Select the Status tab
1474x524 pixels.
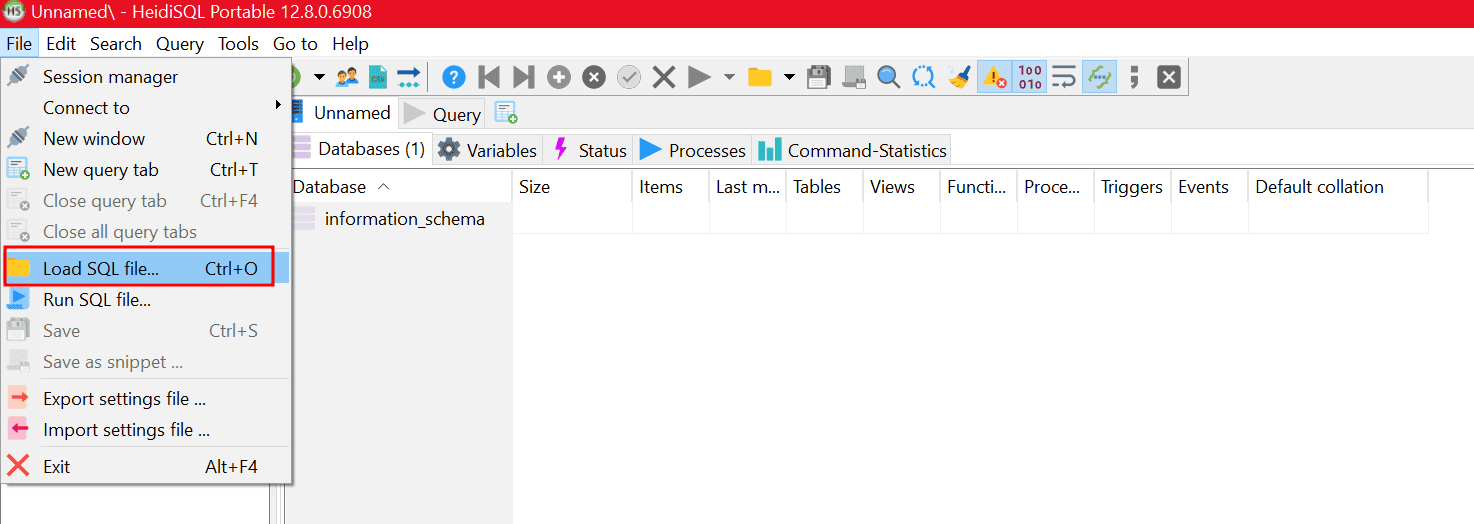tap(589, 150)
